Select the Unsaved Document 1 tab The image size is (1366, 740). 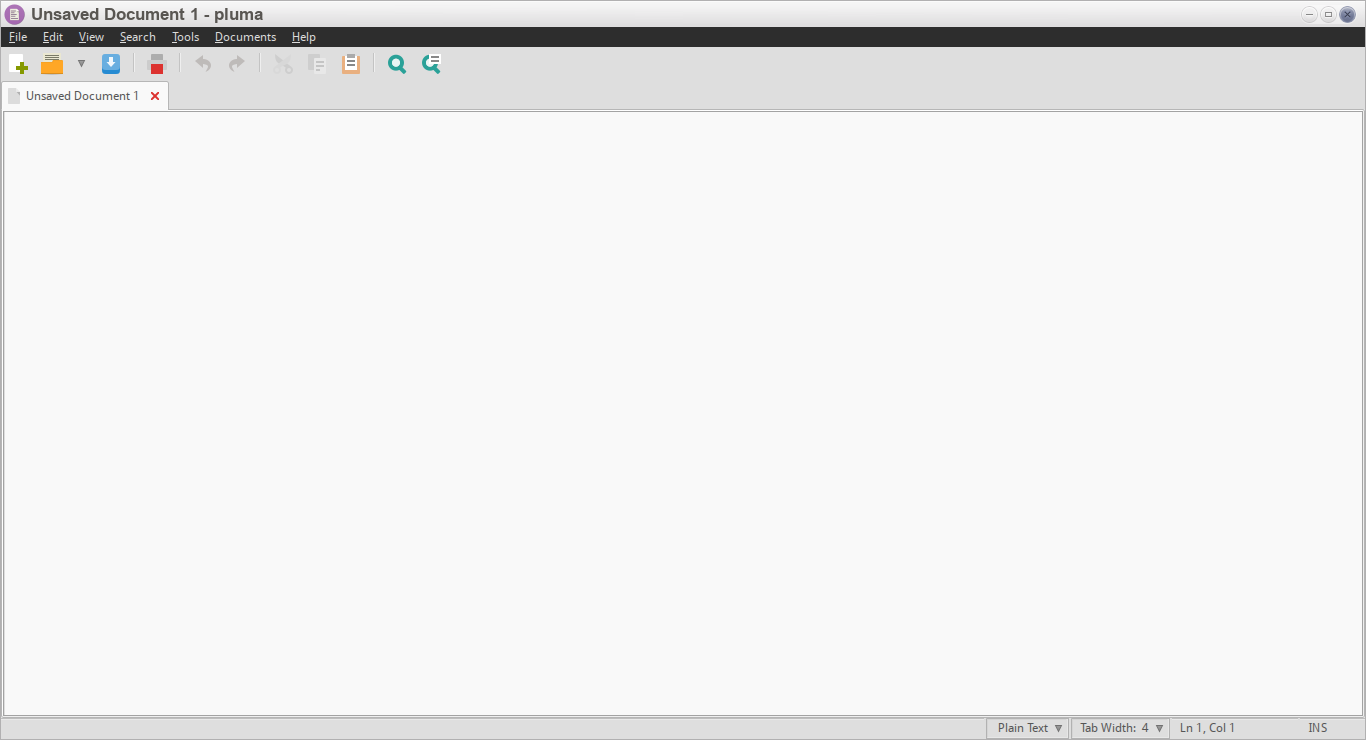(85, 96)
